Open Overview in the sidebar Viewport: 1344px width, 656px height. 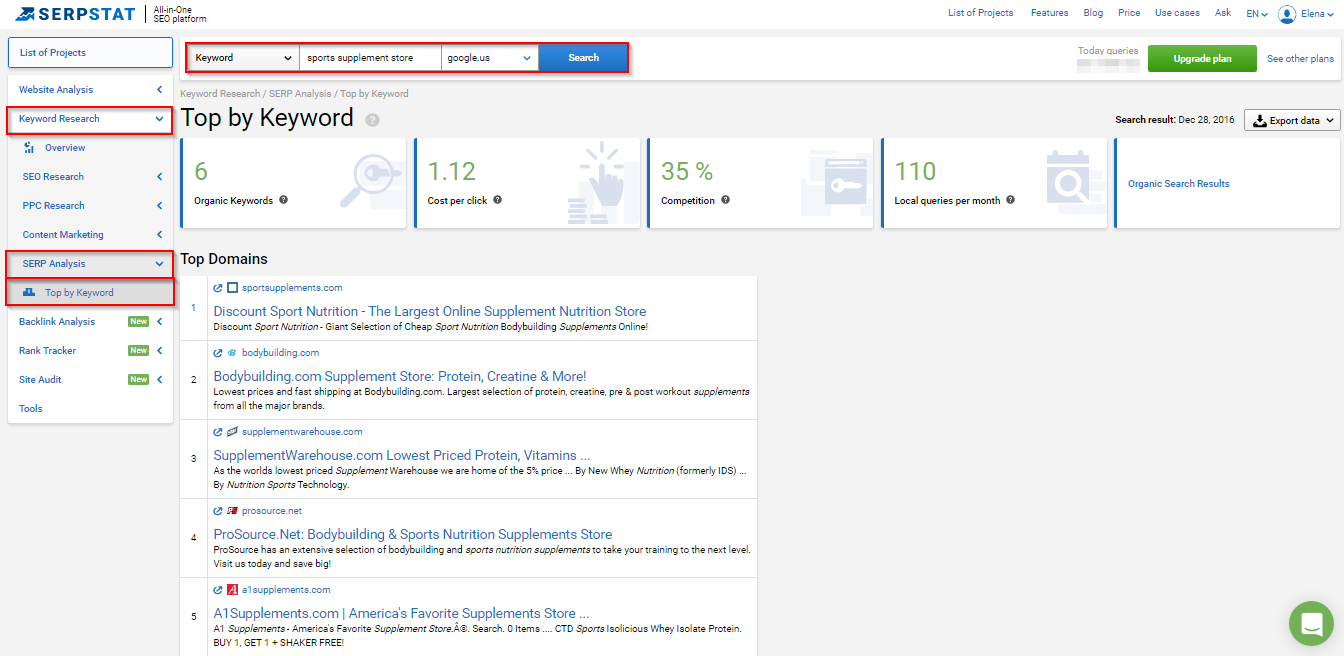[x=65, y=148]
